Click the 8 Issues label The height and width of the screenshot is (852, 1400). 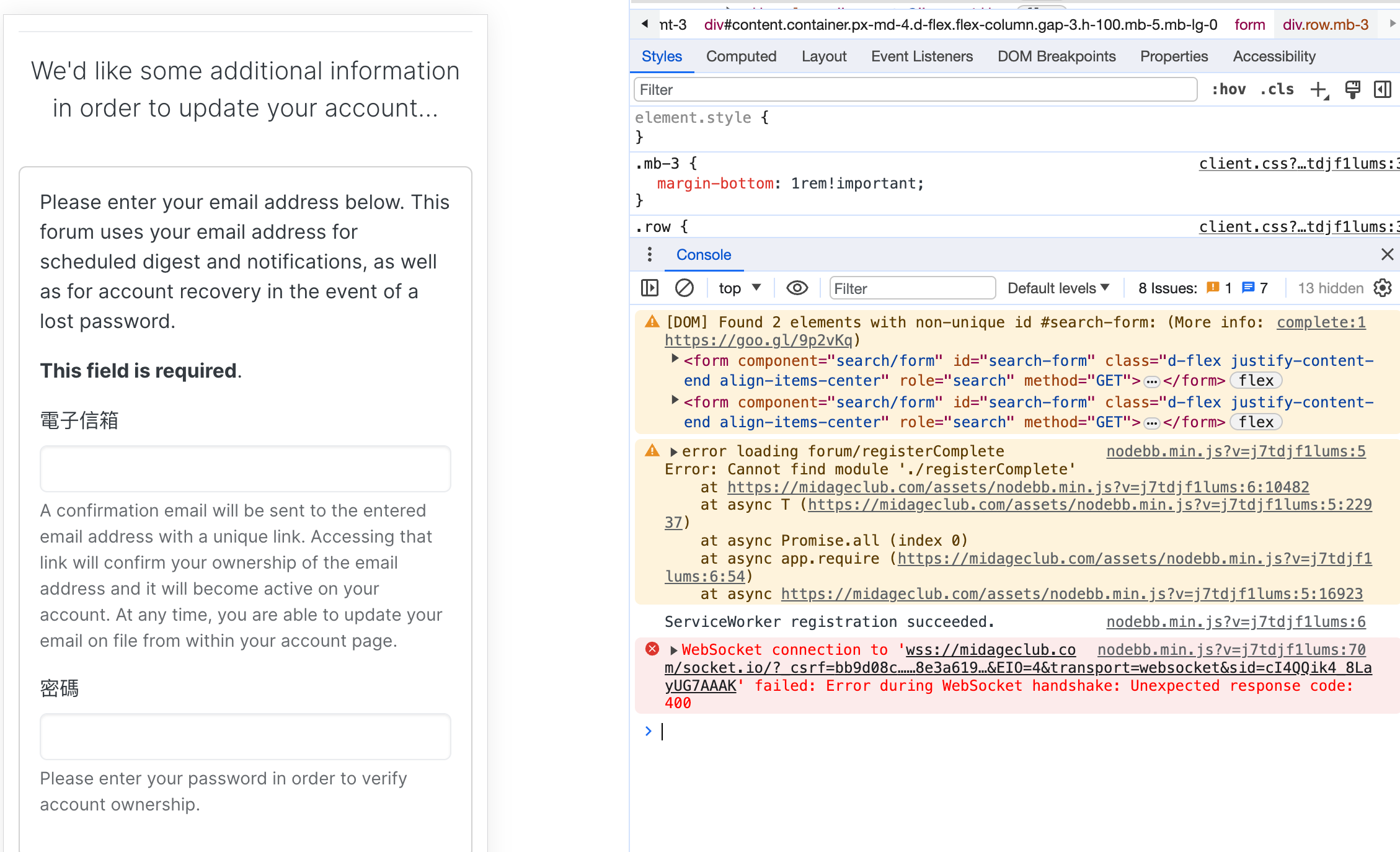1167,288
